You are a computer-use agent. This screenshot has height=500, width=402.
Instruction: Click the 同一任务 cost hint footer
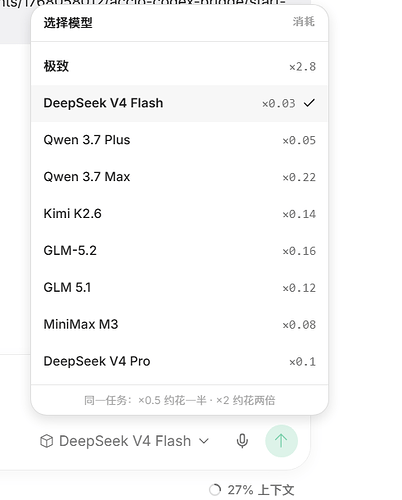pyautogui.click(x=180, y=400)
